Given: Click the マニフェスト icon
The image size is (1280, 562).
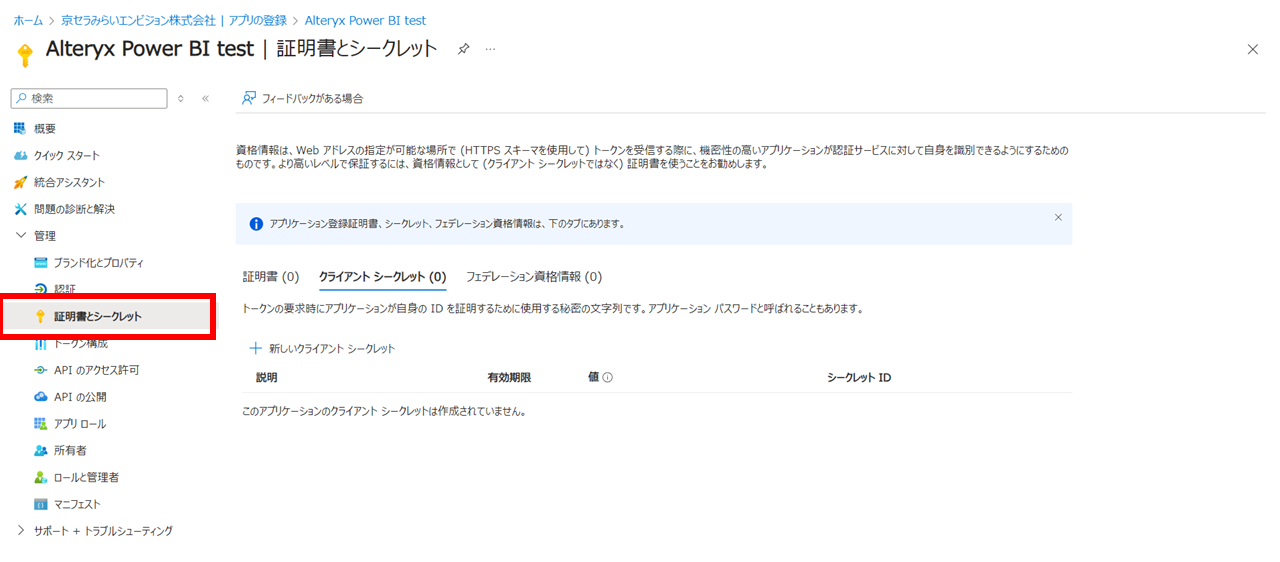Looking at the screenshot, I should coord(40,505).
